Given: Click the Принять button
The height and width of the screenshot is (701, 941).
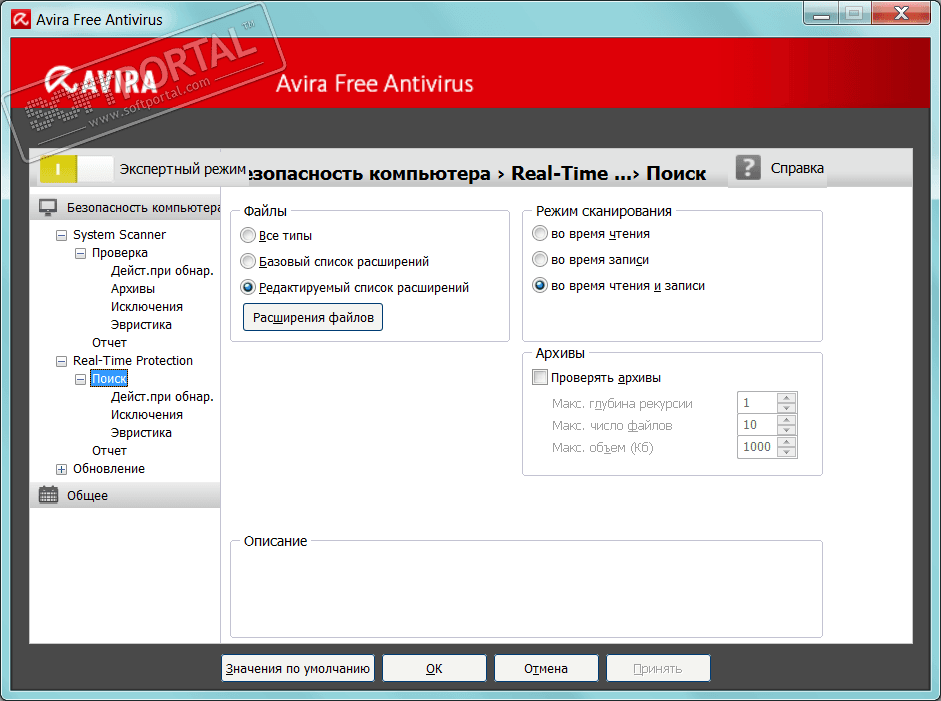Looking at the screenshot, I should pyautogui.click(x=658, y=668).
